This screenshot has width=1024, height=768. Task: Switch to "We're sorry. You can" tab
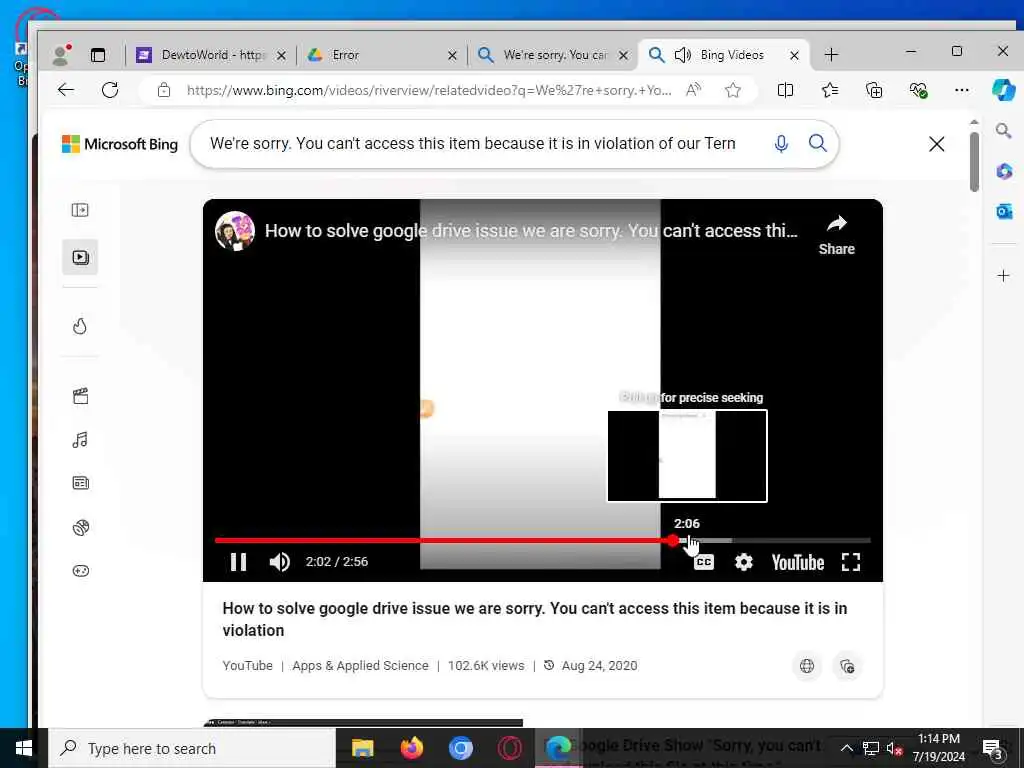[x=552, y=55]
